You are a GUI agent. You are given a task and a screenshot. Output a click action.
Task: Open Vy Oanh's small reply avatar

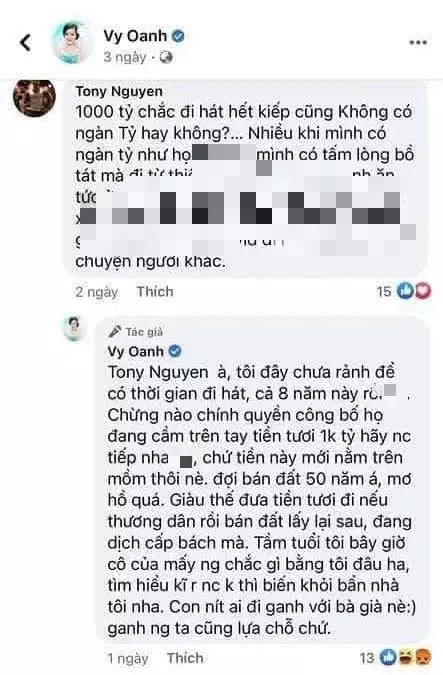click(73, 328)
